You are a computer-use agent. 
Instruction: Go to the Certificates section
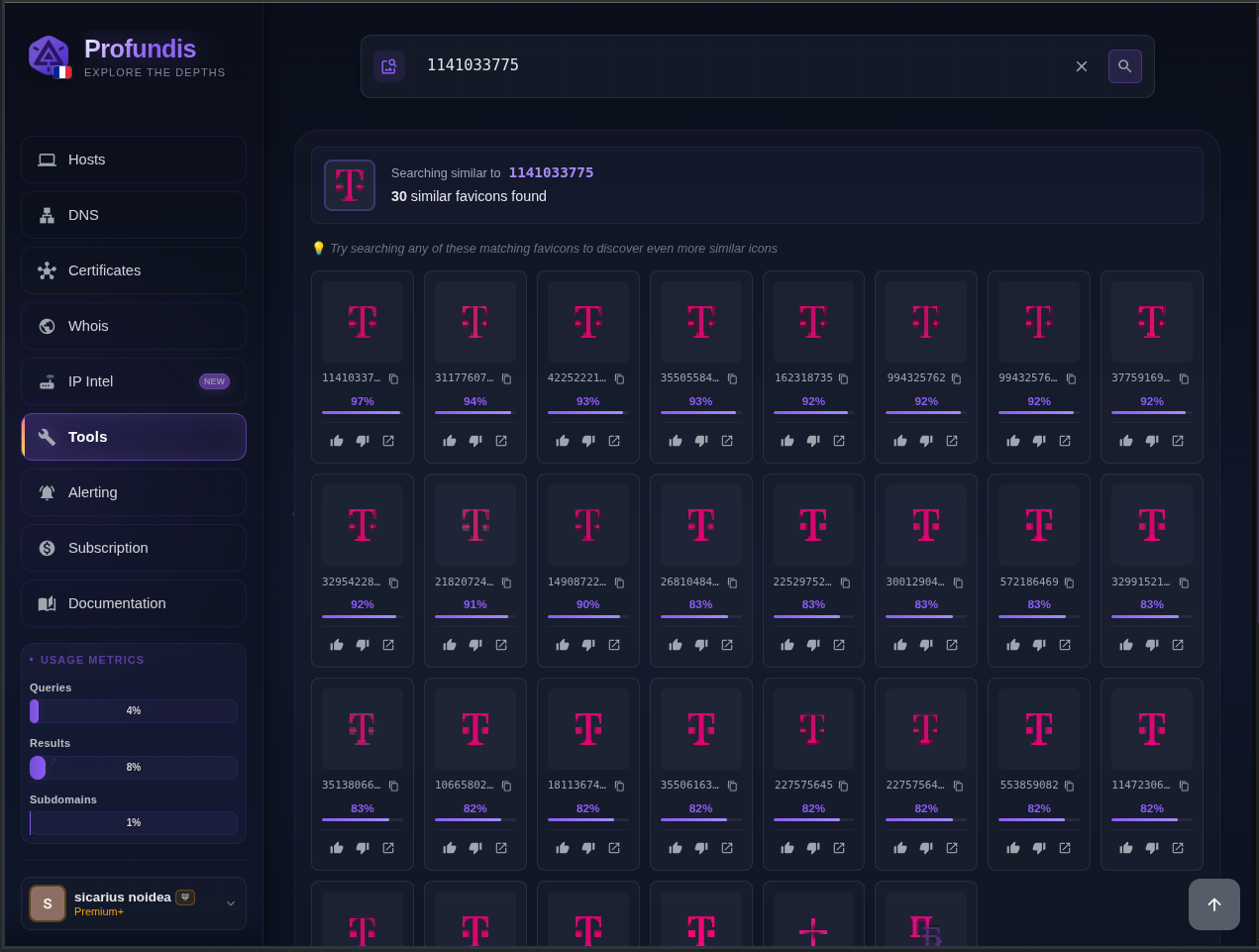(x=134, y=270)
